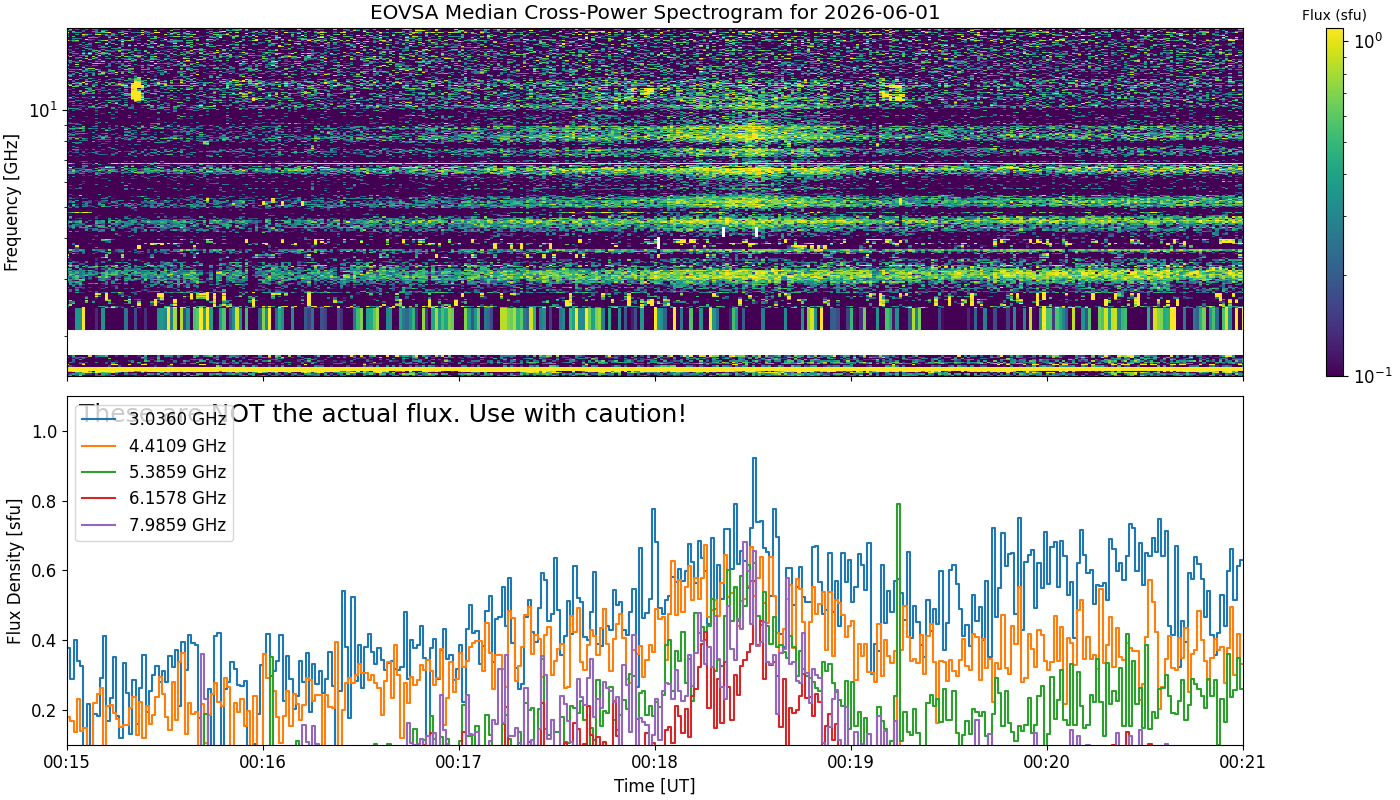Screen dimensions: 1400x800
Task: Click the green spike after 00:19
Action: tap(898, 506)
